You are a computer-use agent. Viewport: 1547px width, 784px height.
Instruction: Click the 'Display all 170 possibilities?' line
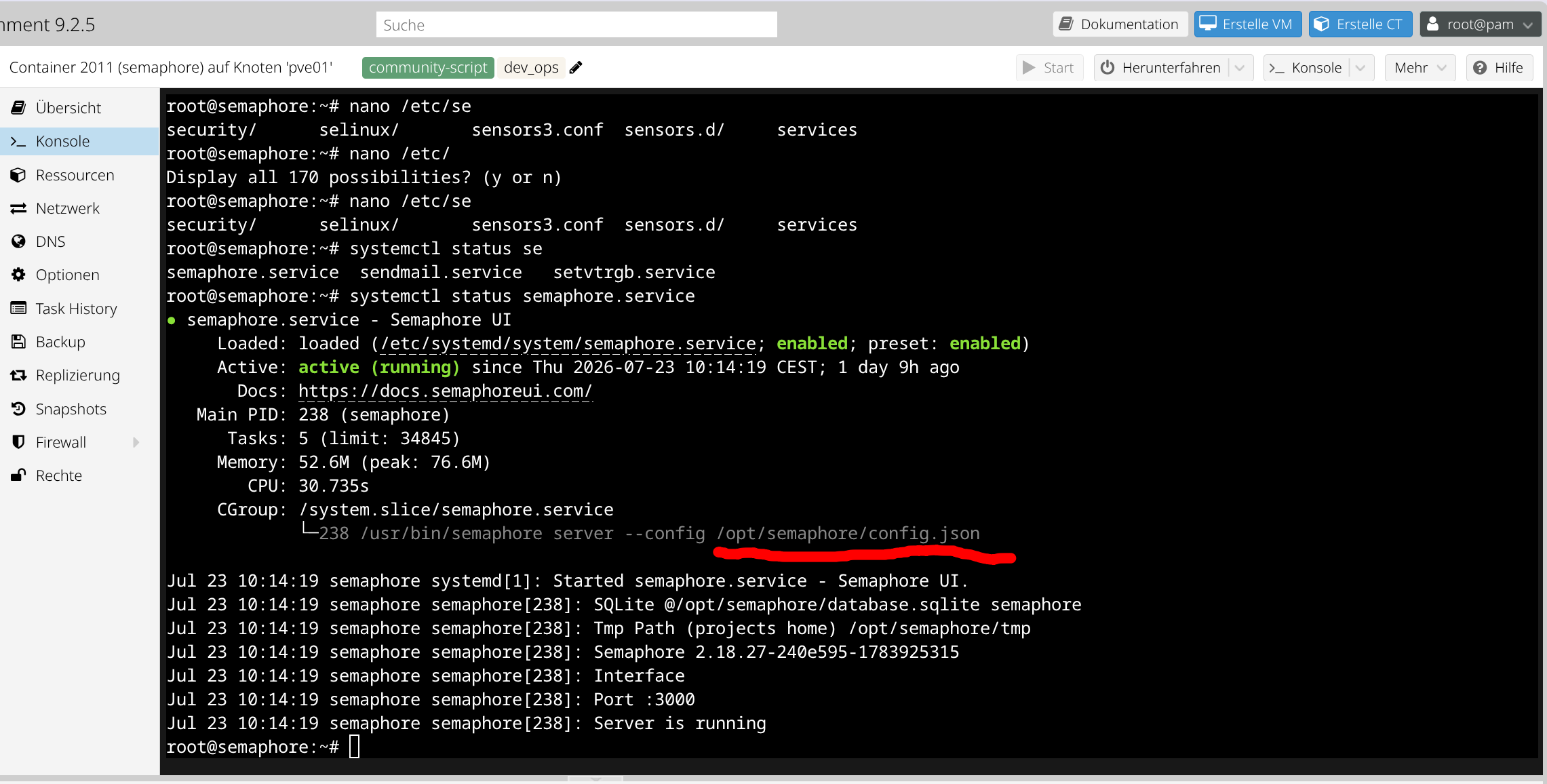tap(364, 178)
